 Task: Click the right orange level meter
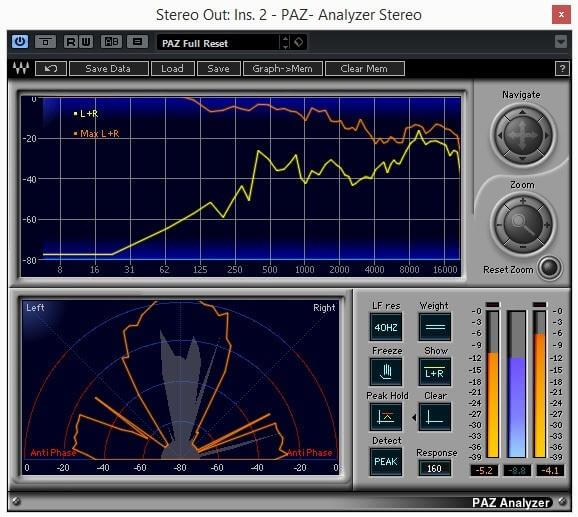(x=540, y=384)
